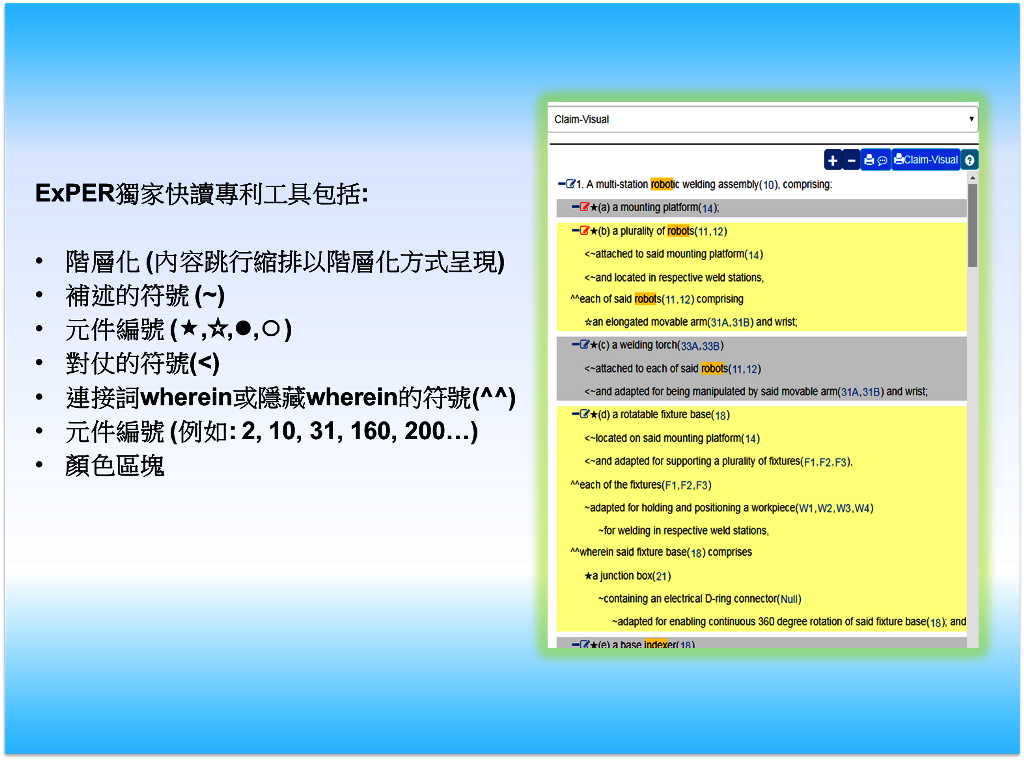The image size is (1024, 760).
Task: Click '^^wherein said fixture base' comprises line
Action: point(661,552)
